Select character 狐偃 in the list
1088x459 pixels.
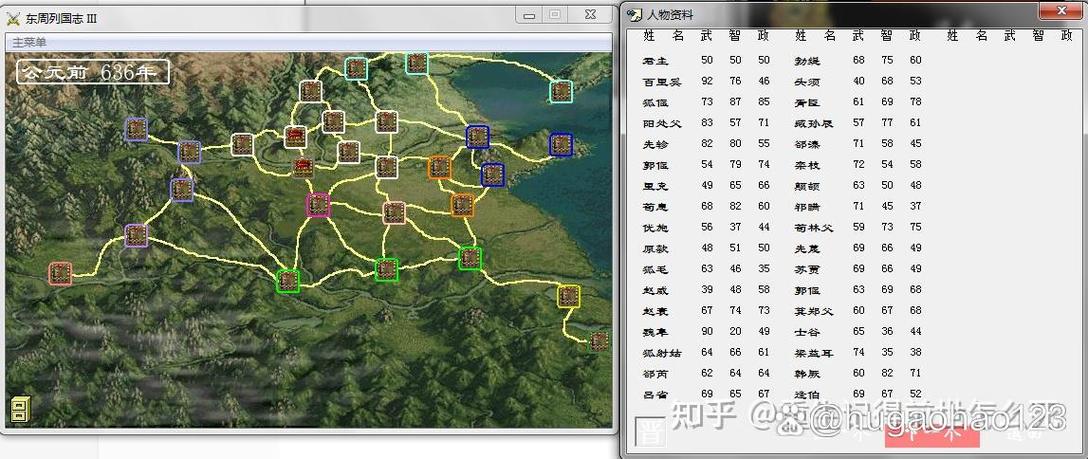654,103
